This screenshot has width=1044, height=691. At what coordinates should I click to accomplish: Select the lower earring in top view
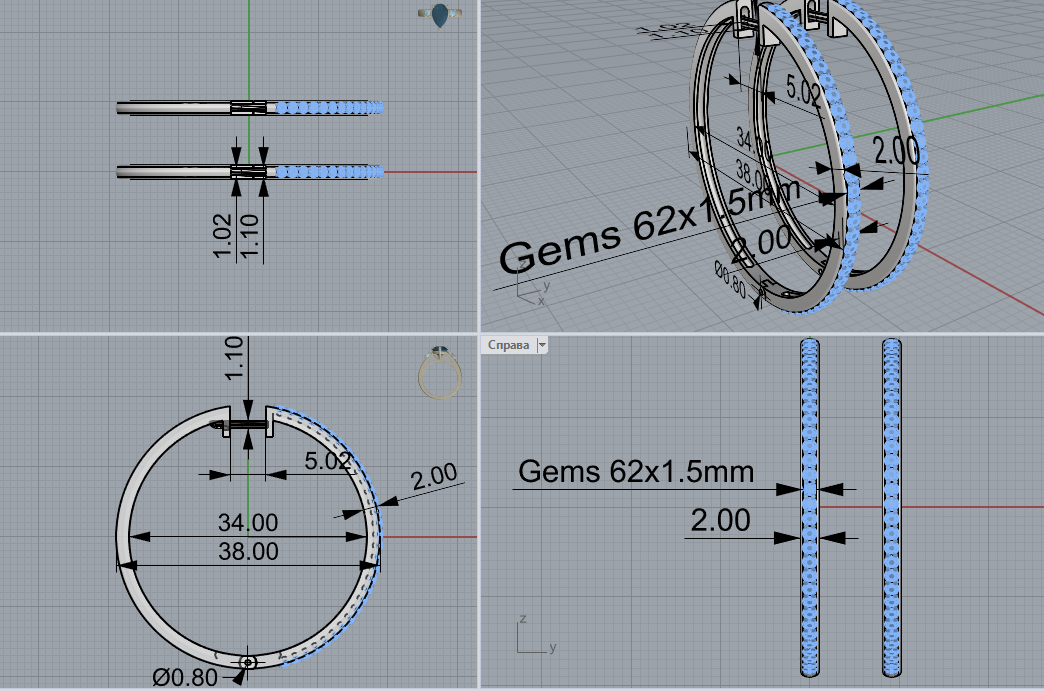coord(250,172)
